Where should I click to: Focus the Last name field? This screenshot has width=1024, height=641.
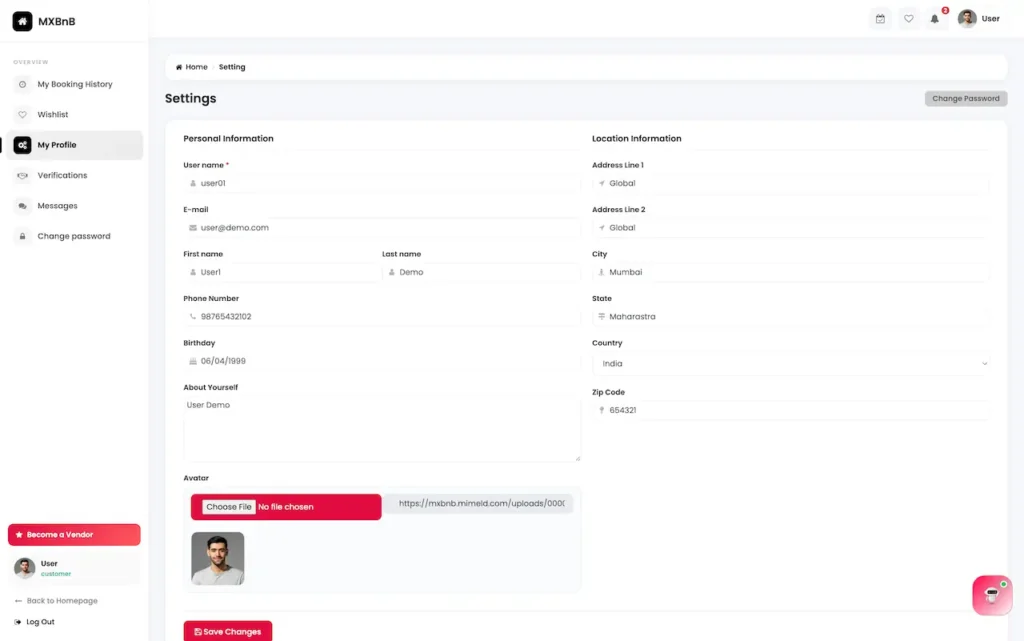click(481, 272)
